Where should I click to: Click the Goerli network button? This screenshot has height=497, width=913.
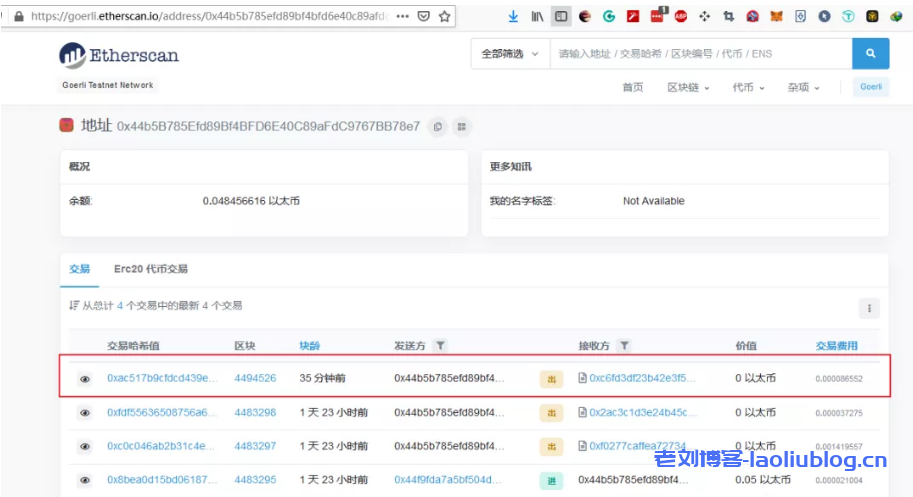[870, 87]
